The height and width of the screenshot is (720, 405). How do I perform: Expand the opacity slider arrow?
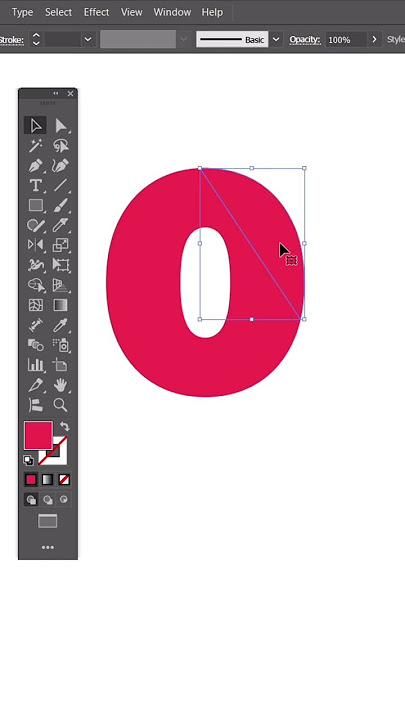click(x=374, y=39)
